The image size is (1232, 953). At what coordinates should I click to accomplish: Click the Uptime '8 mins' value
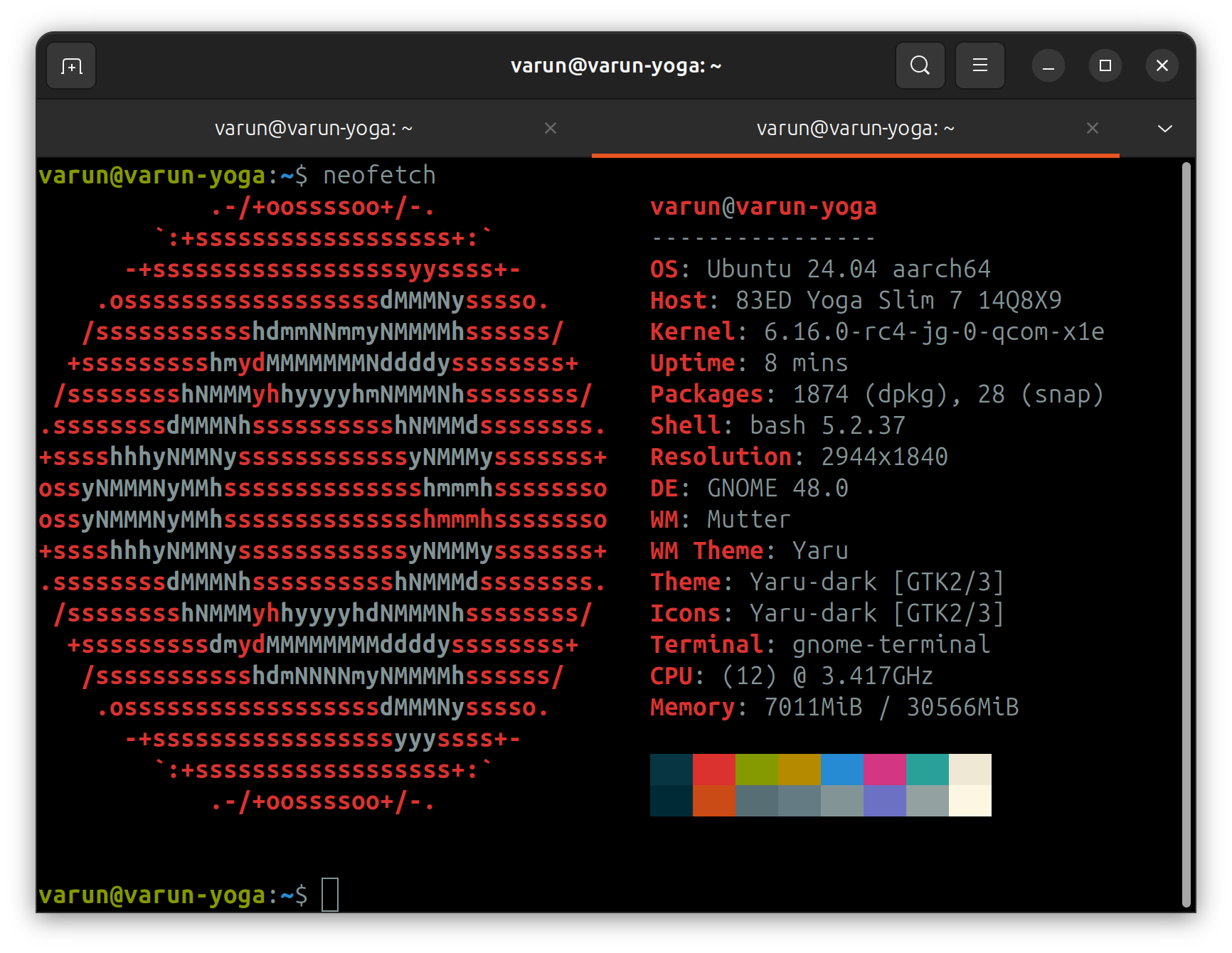point(806,363)
